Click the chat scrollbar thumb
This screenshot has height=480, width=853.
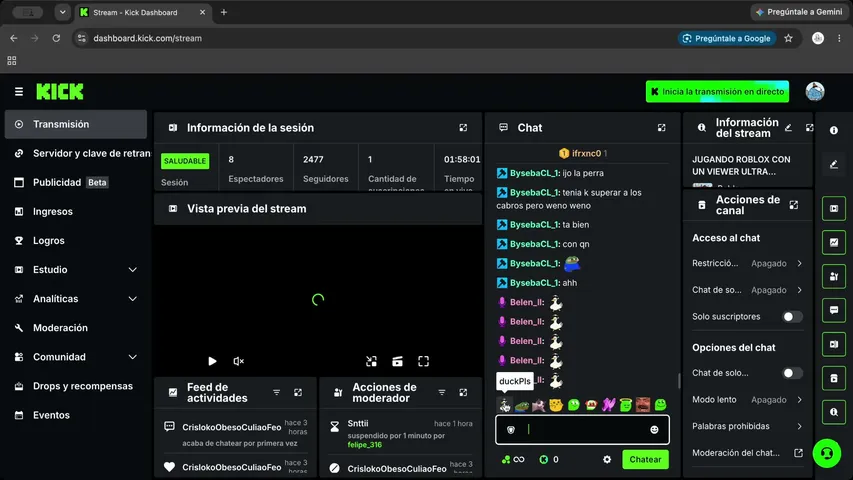678,381
